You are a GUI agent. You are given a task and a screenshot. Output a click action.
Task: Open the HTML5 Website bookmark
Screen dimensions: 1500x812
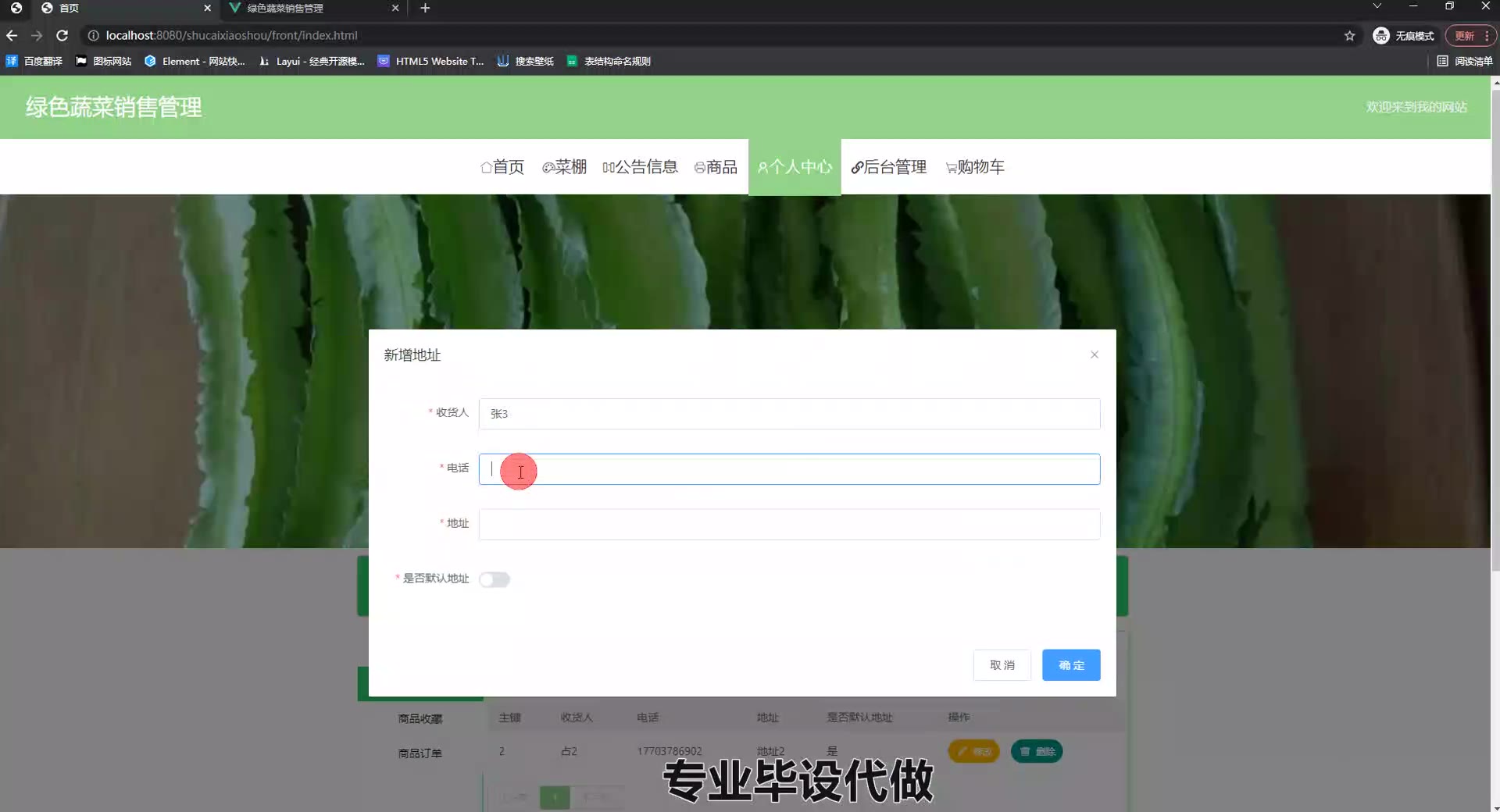430,61
